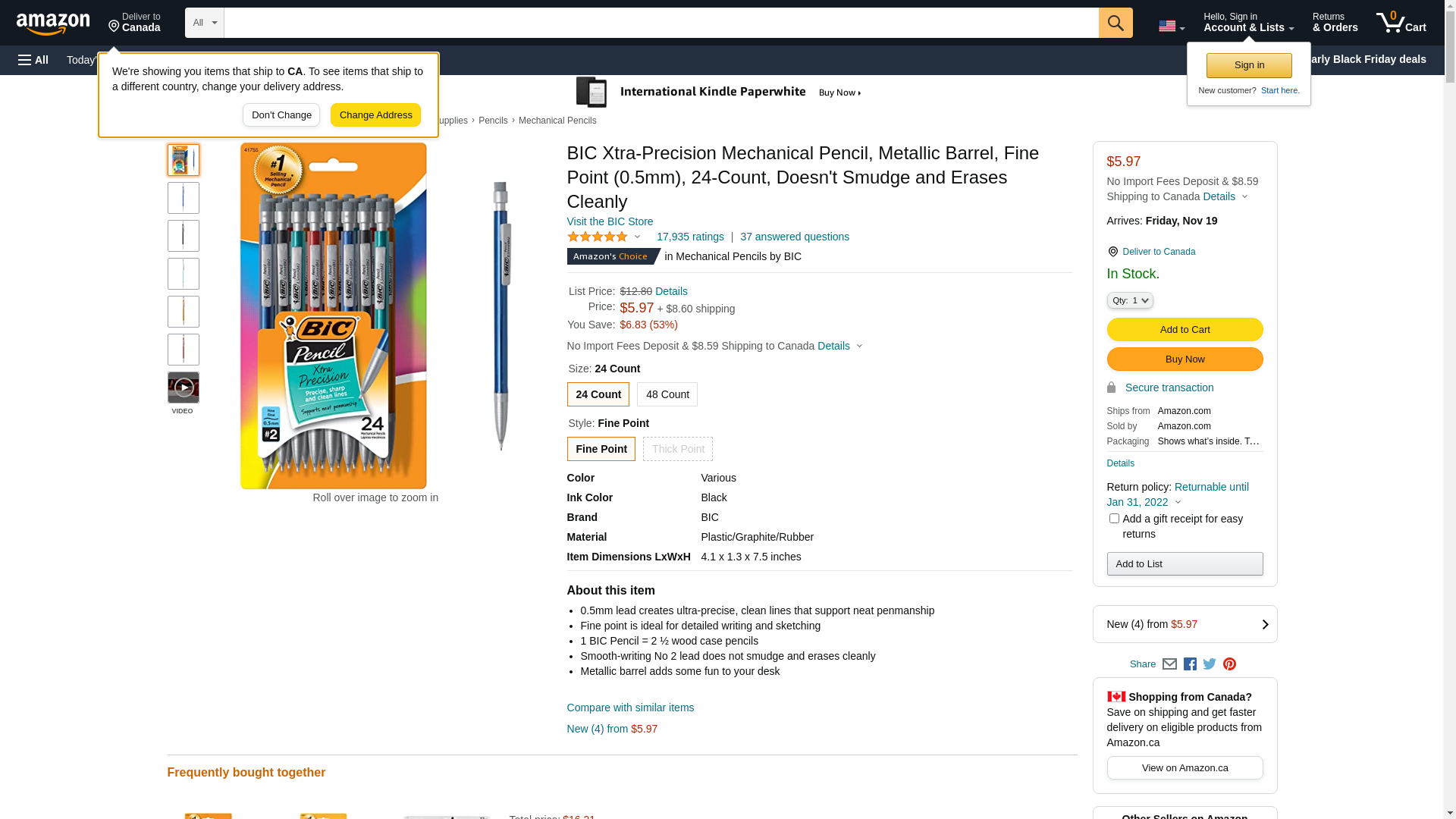Share on Pinterest icon
This screenshot has width=1456, height=819.
click(1229, 664)
